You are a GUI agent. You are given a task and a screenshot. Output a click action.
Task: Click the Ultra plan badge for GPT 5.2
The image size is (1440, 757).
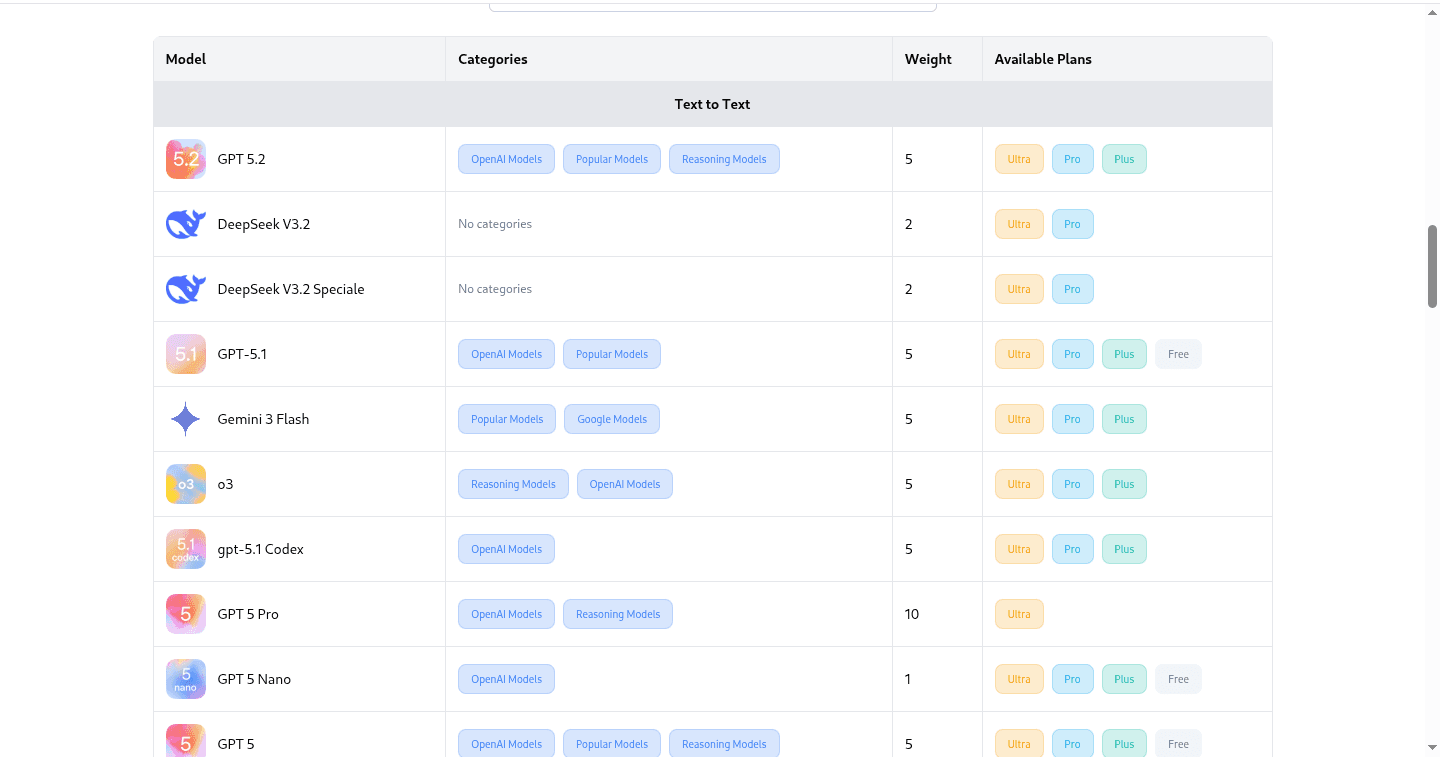[x=1019, y=159]
